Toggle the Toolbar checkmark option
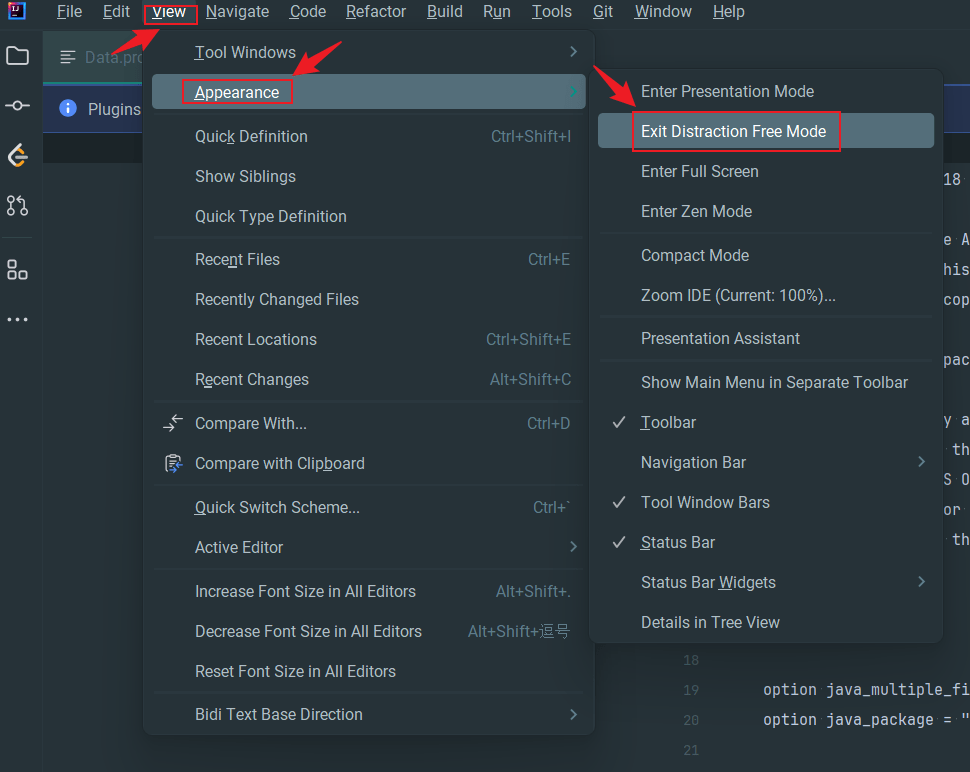Image resolution: width=970 pixels, height=772 pixels. (668, 423)
